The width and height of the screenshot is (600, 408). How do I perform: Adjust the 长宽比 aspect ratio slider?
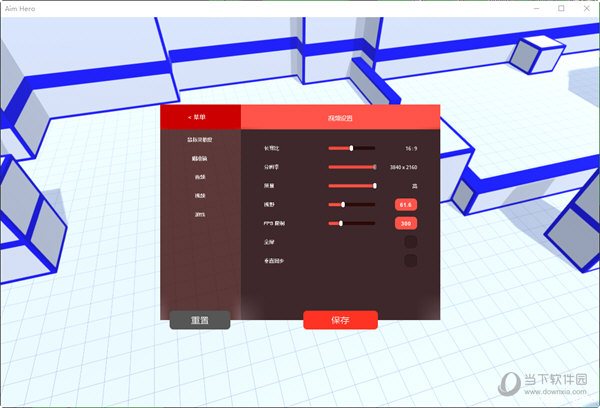click(x=352, y=148)
